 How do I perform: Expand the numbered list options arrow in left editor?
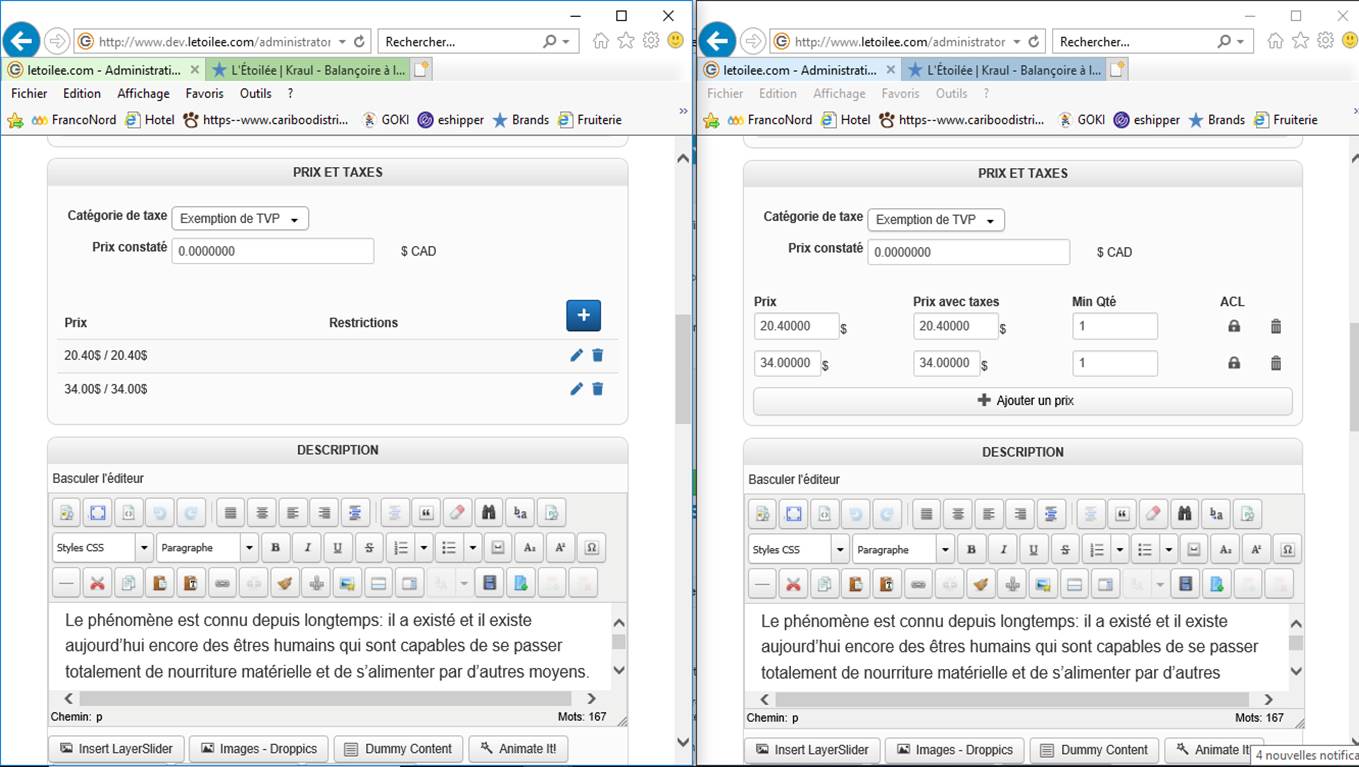[x=424, y=548]
